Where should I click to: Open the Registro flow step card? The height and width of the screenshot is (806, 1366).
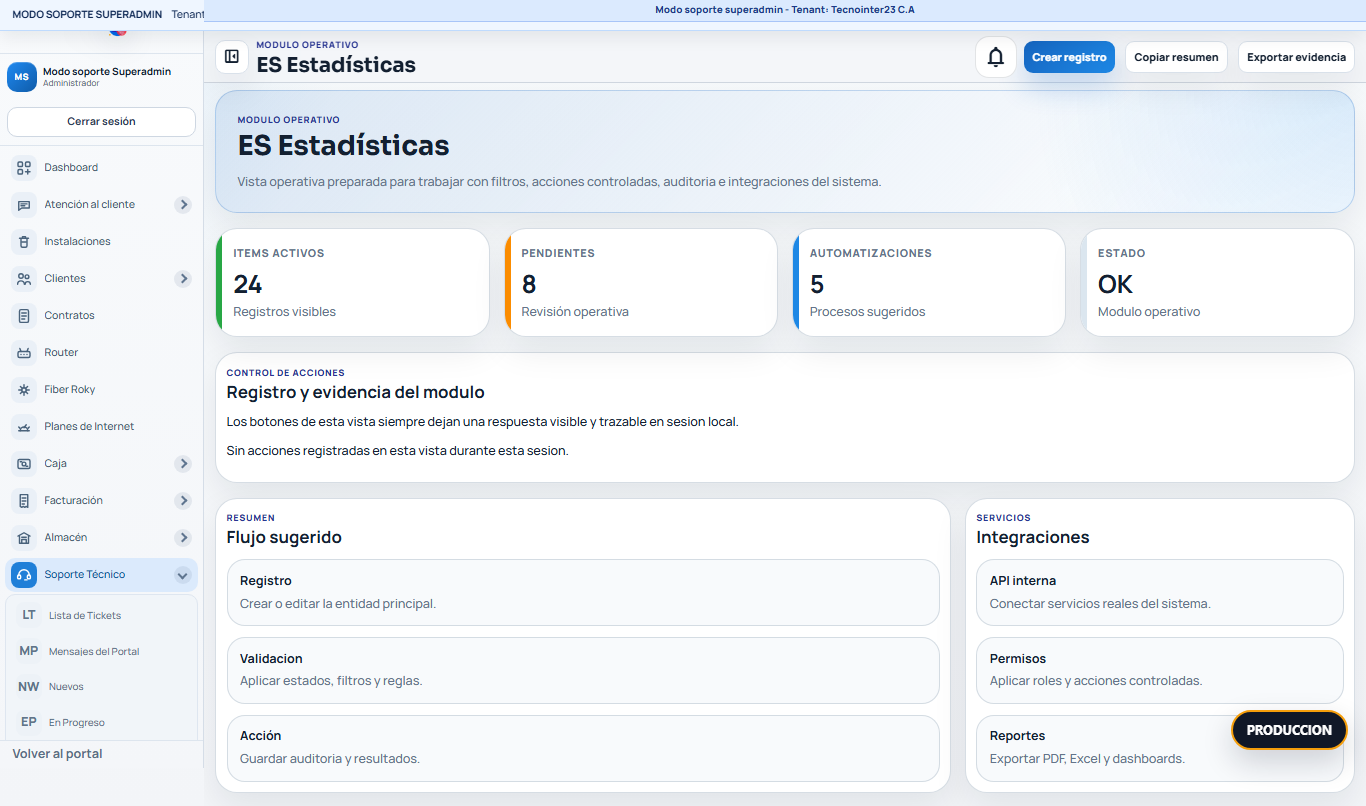point(583,592)
